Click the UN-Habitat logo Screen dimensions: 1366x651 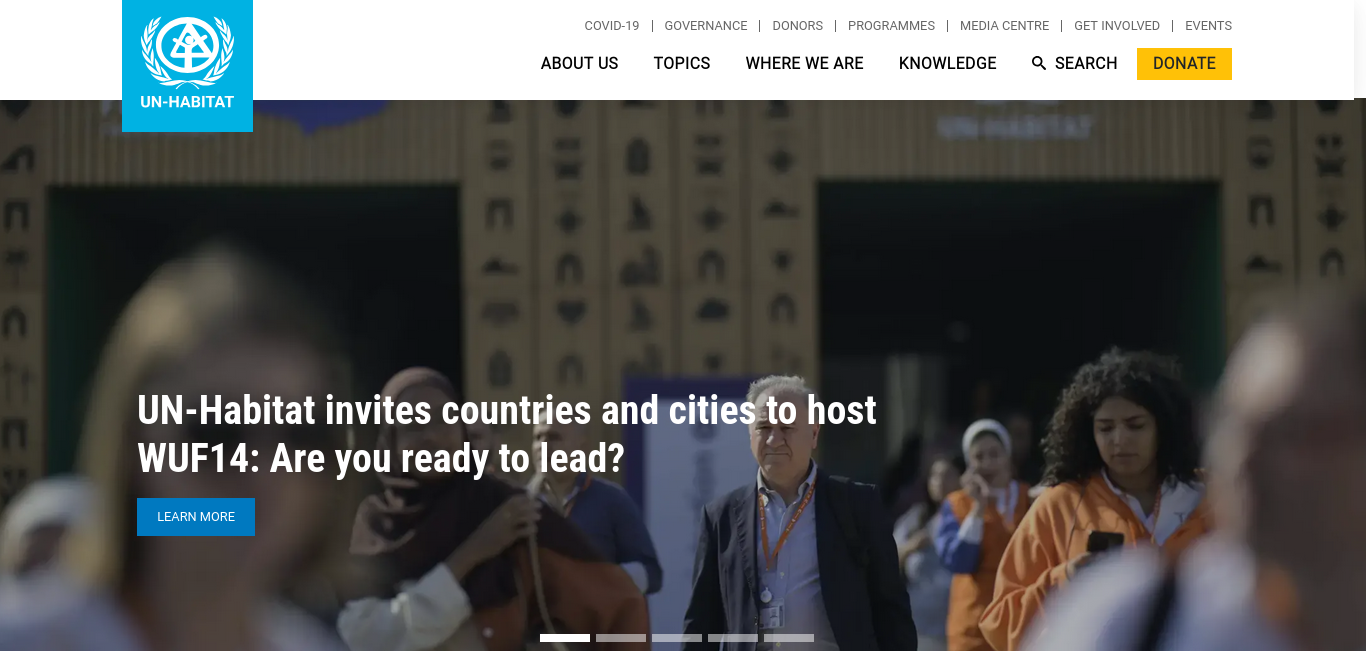click(x=187, y=66)
